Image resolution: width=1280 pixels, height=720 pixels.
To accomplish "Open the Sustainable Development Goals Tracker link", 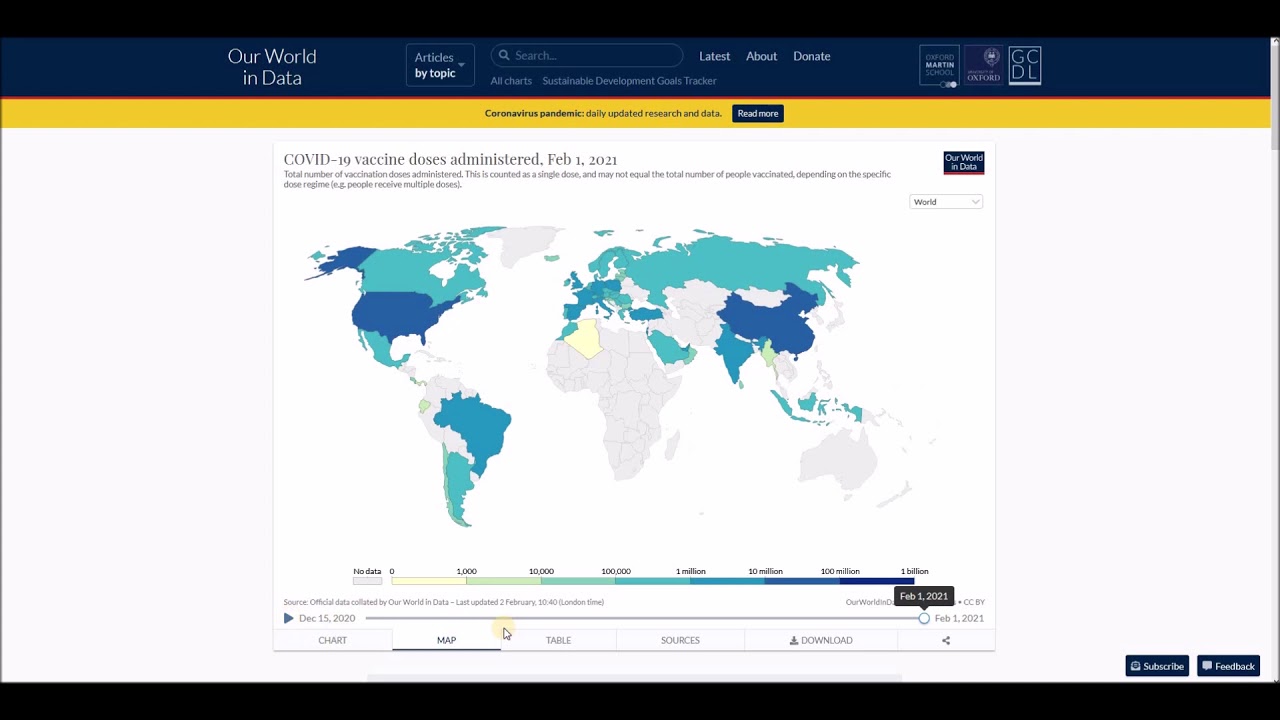I will click(x=629, y=81).
